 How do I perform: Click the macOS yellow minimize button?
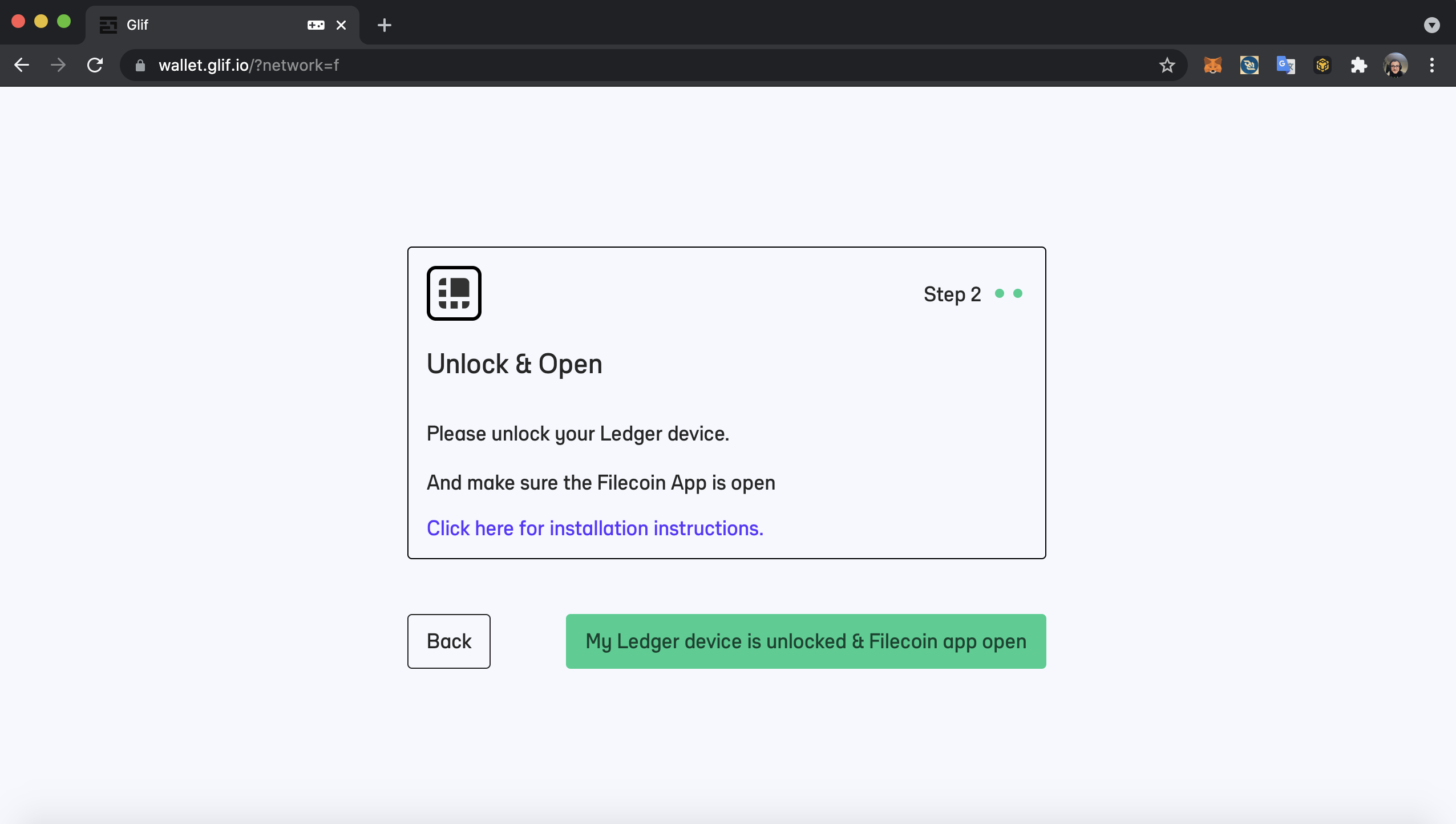point(41,22)
